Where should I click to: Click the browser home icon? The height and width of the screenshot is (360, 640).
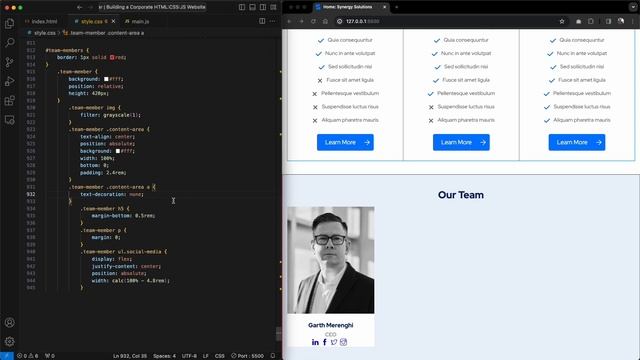tap(325, 21)
